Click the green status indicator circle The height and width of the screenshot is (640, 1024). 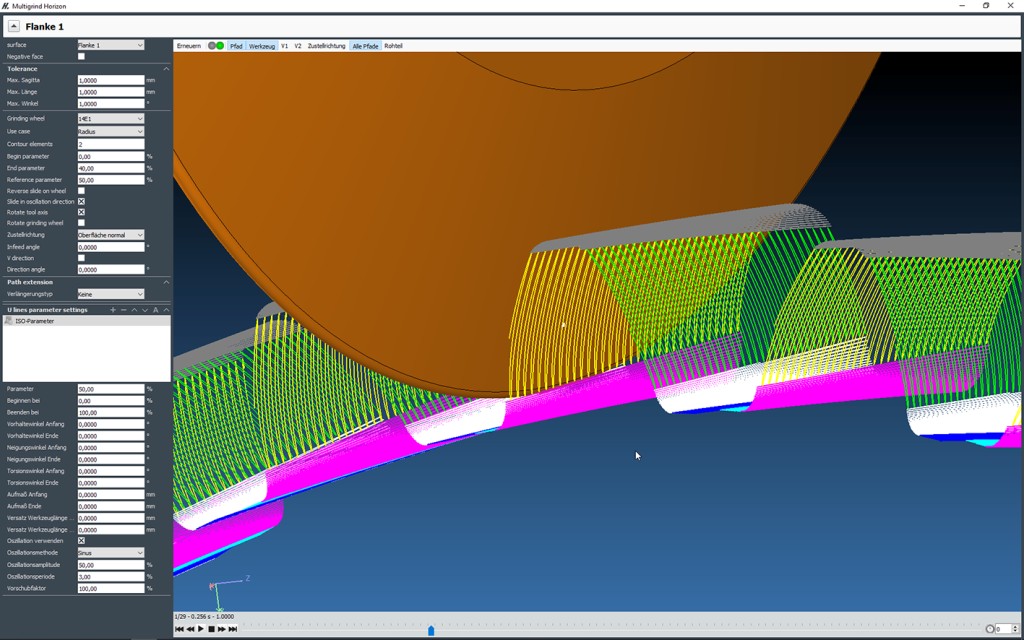click(220, 46)
